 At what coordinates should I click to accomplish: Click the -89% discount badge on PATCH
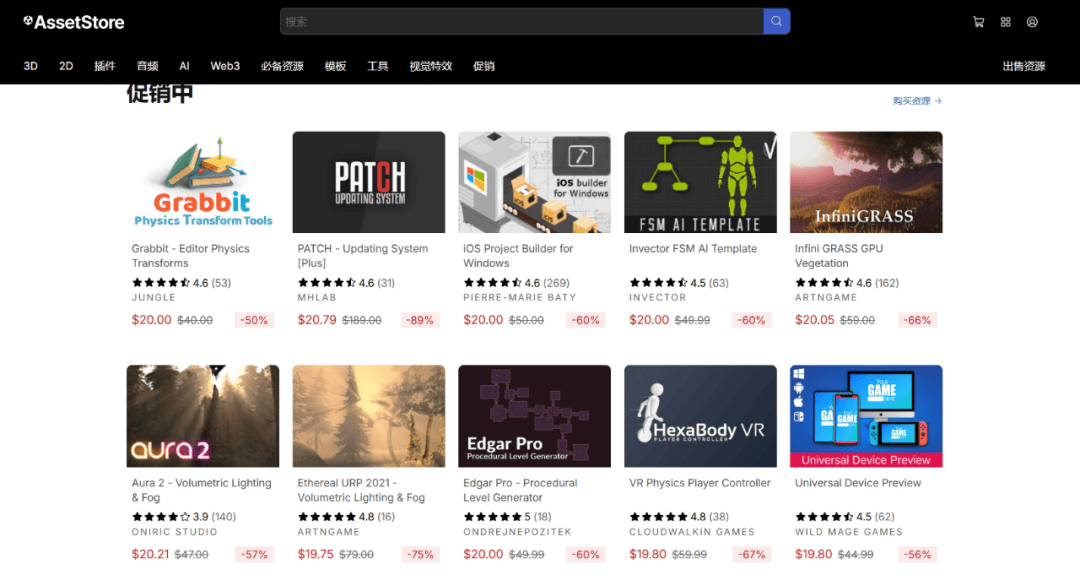point(419,320)
